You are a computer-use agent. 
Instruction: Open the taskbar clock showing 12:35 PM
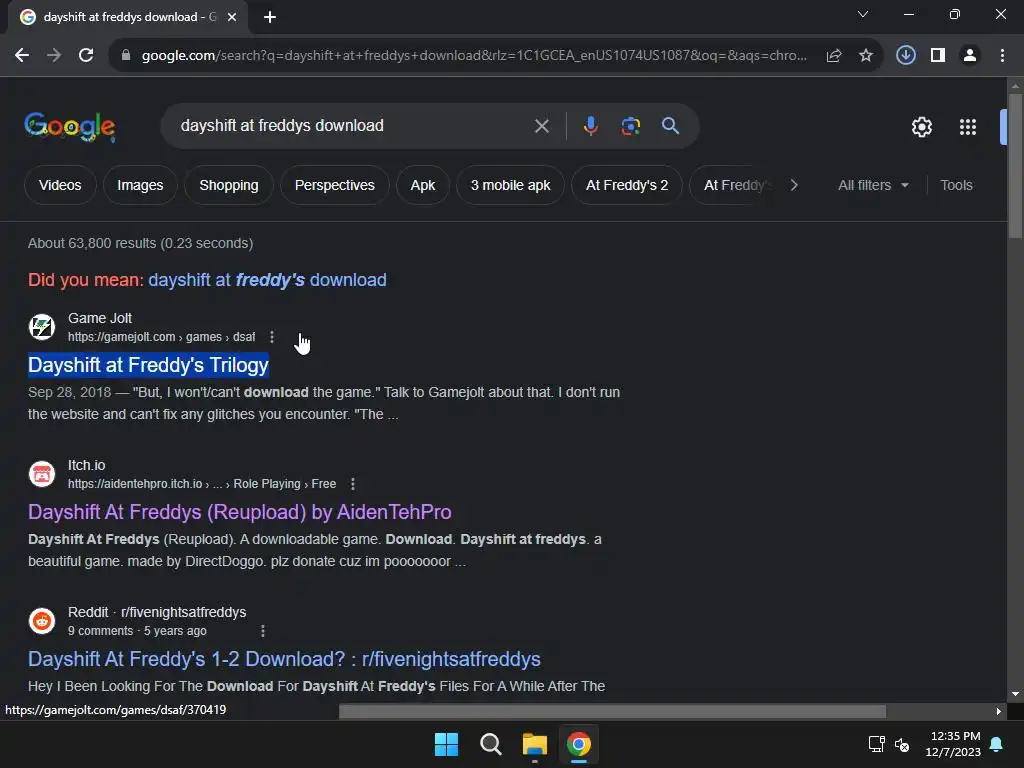(953, 744)
